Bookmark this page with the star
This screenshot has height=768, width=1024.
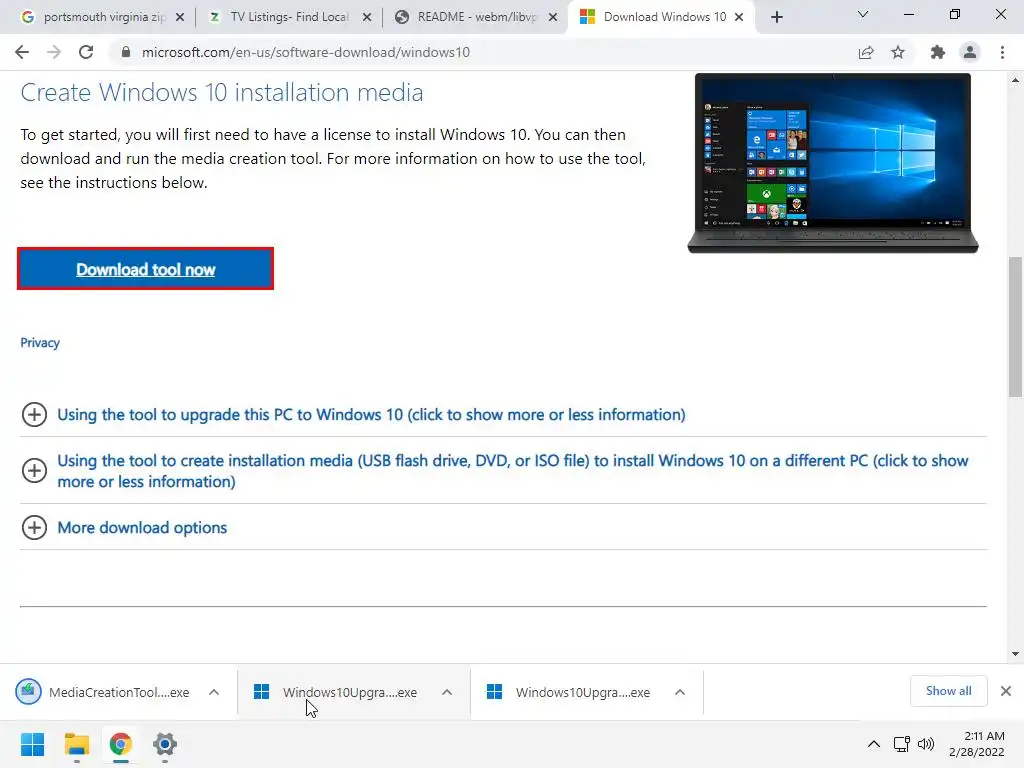coord(898,52)
